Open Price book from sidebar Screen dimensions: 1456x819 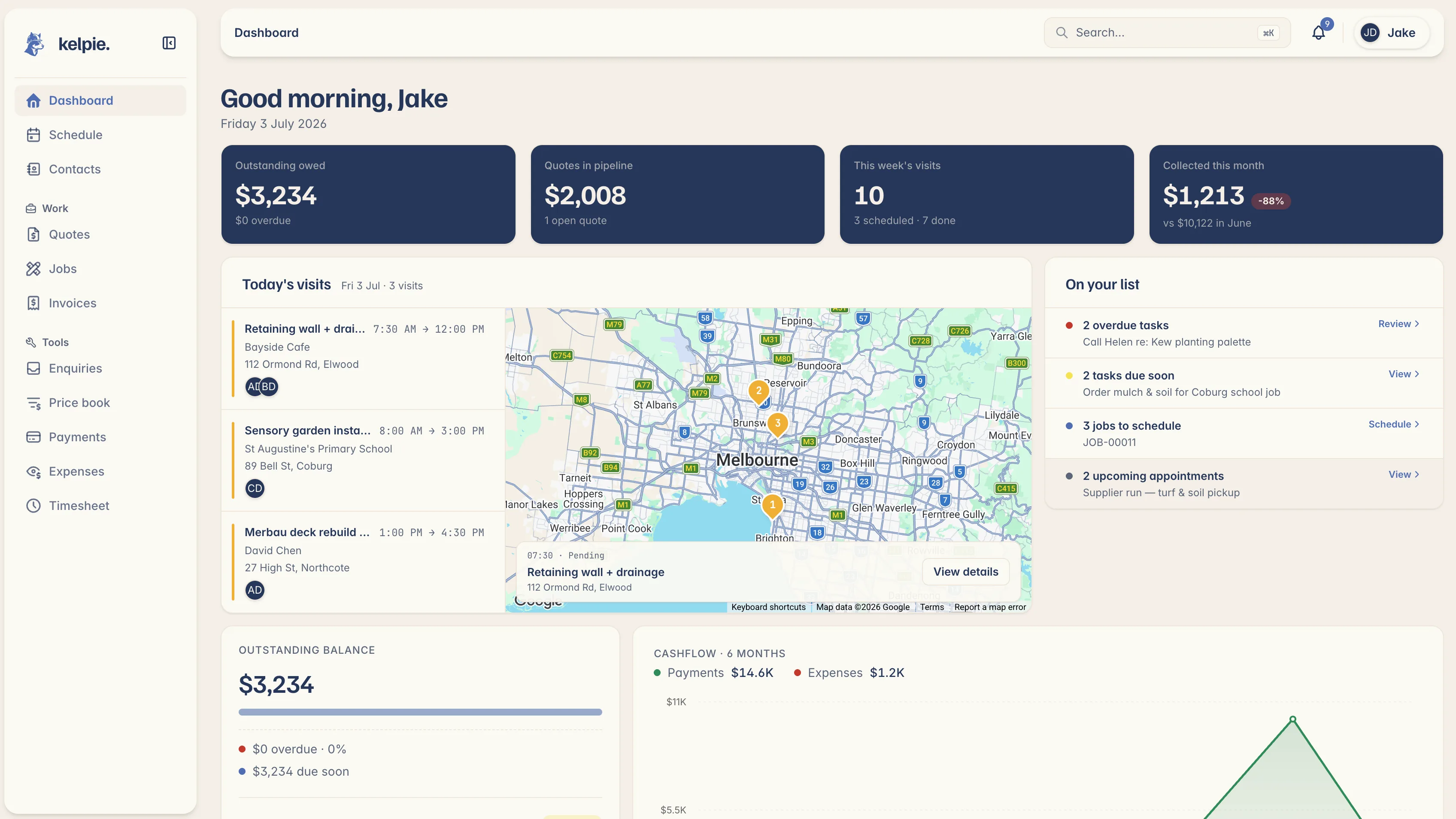click(x=100, y=403)
